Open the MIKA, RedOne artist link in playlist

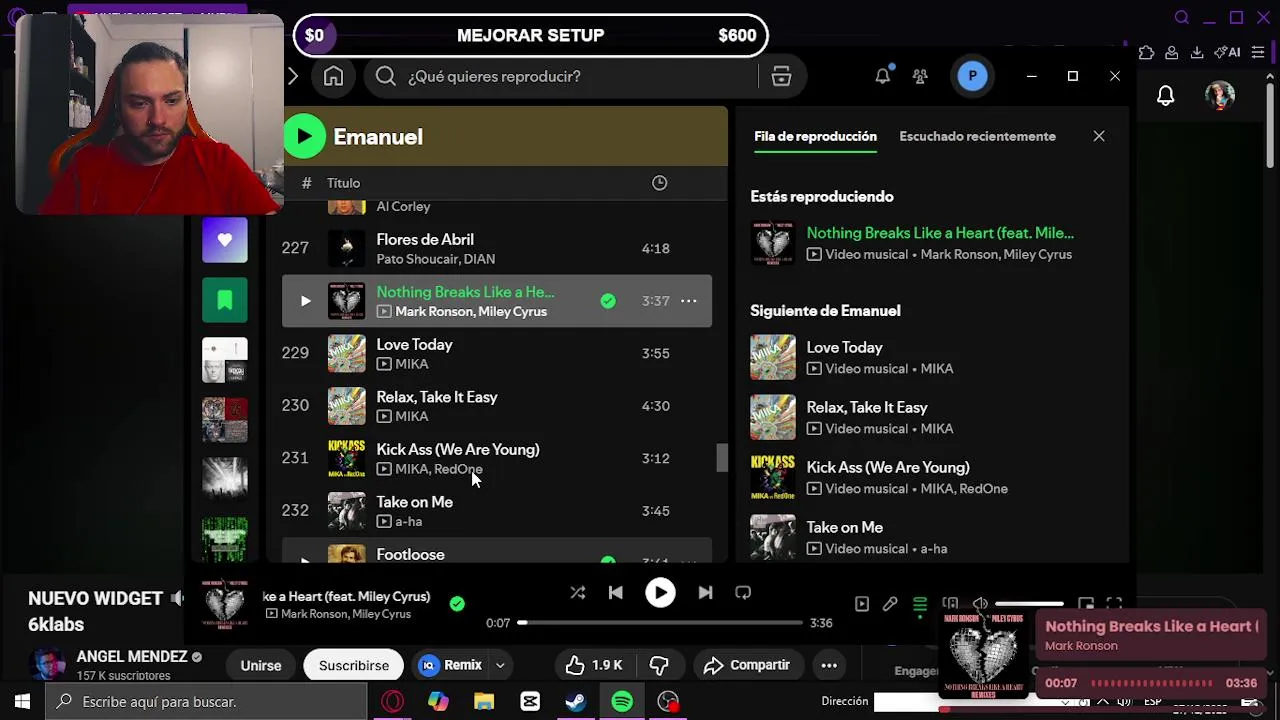pyautogui.click(x=438, y=469)
